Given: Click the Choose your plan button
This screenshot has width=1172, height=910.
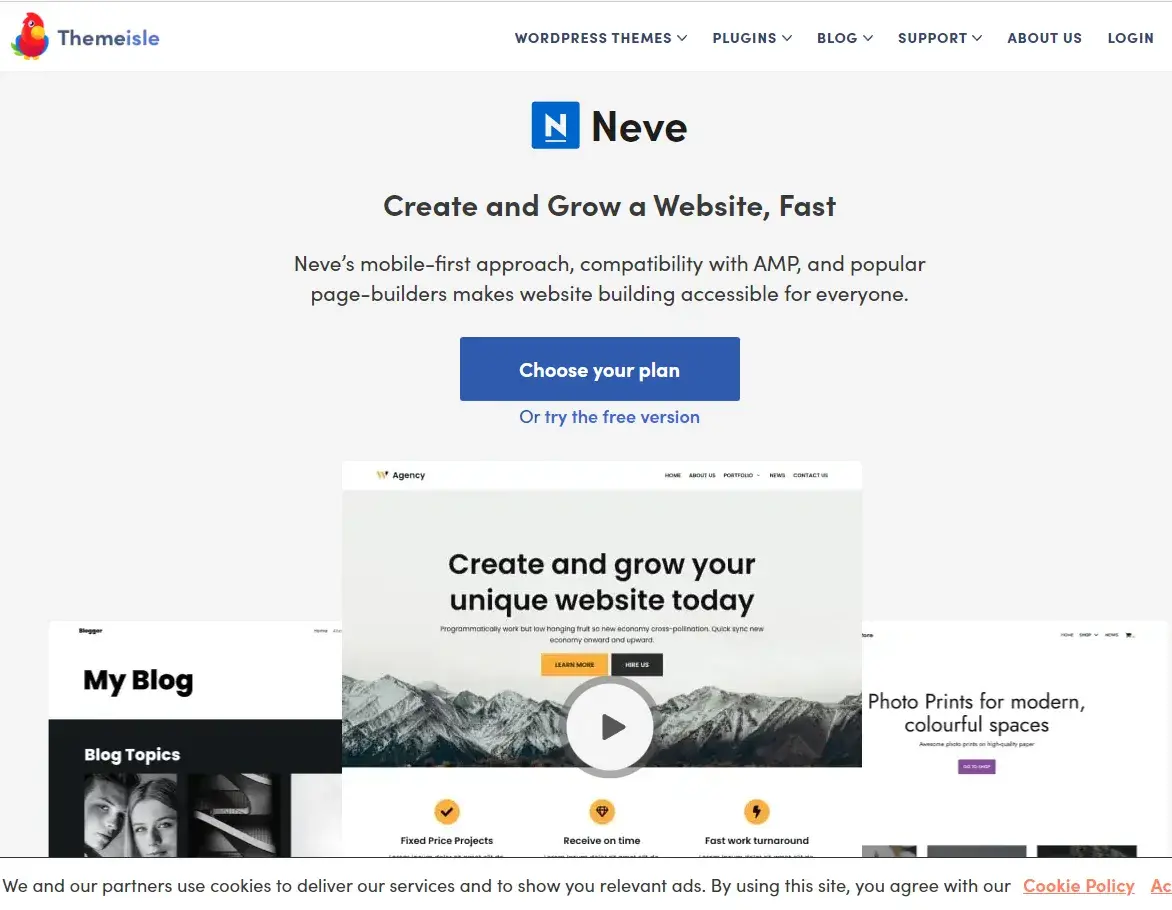Looking at the screenshot, I should coord(599,369).
